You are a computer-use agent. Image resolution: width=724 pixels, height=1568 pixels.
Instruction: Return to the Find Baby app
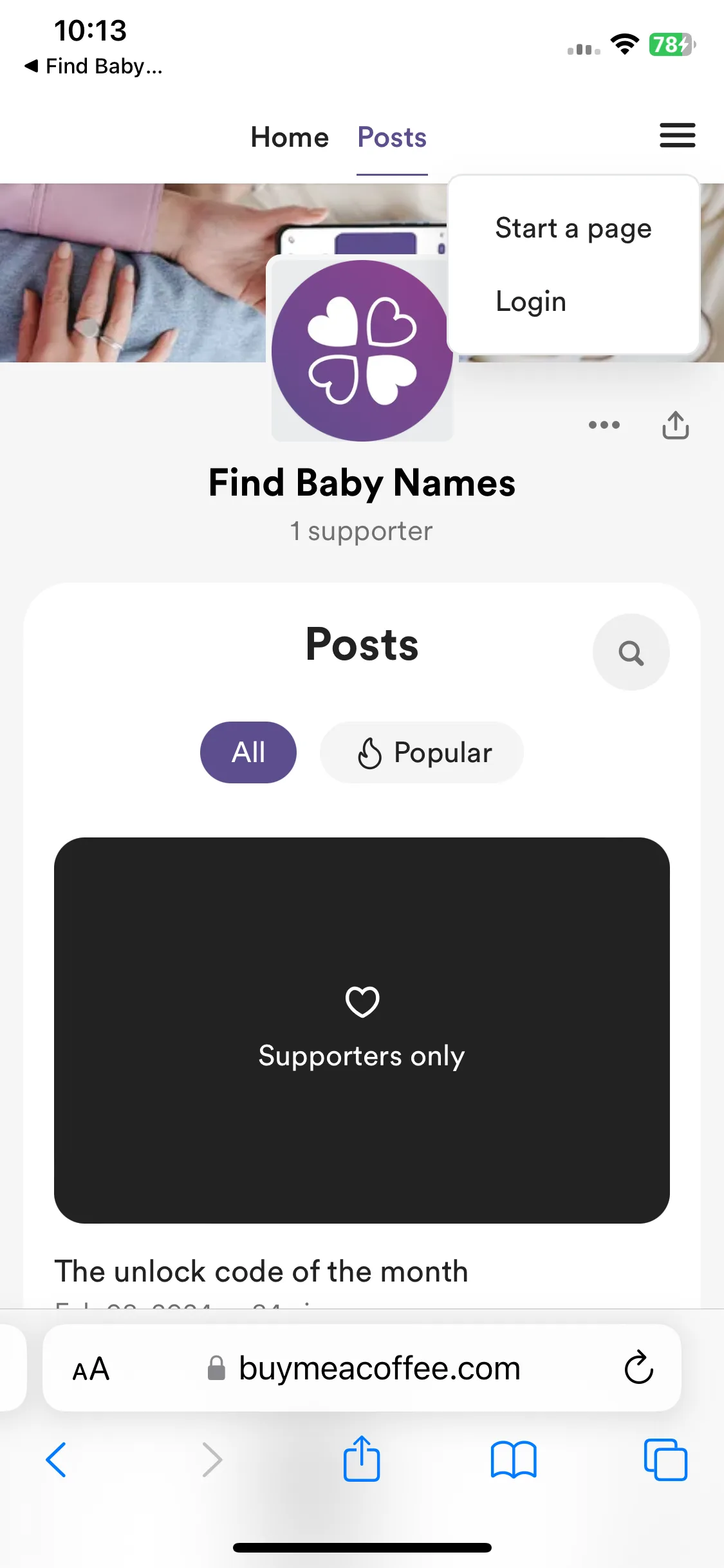(94, 66)
